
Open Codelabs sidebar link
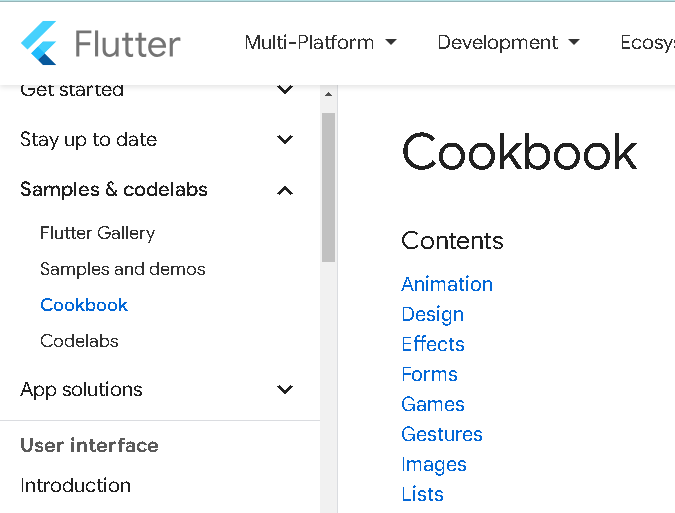pos(79,341)
